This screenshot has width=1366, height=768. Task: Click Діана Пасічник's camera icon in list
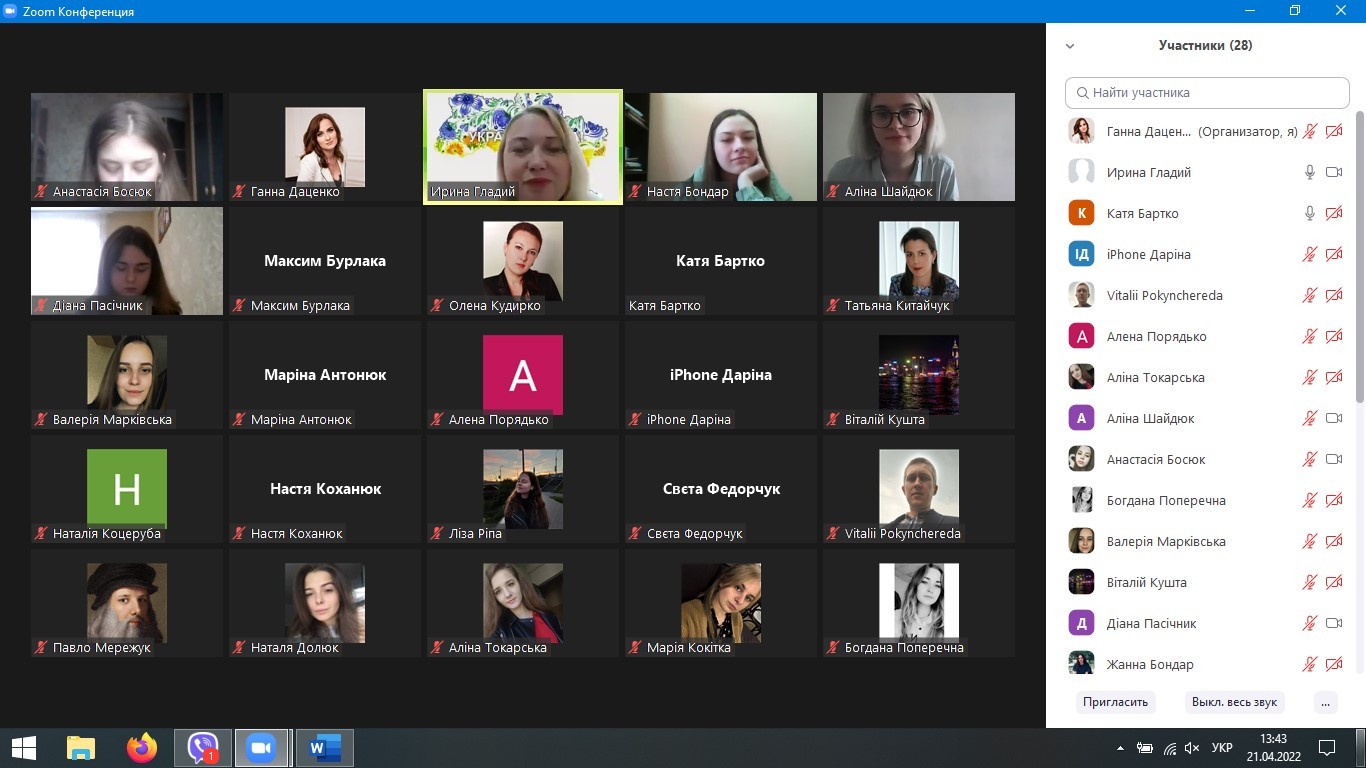click(1333, 623)
